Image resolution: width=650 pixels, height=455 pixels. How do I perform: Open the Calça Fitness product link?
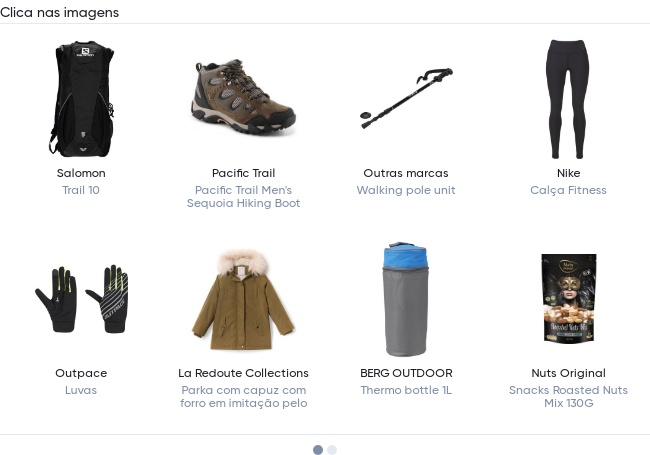pos(568,190)
